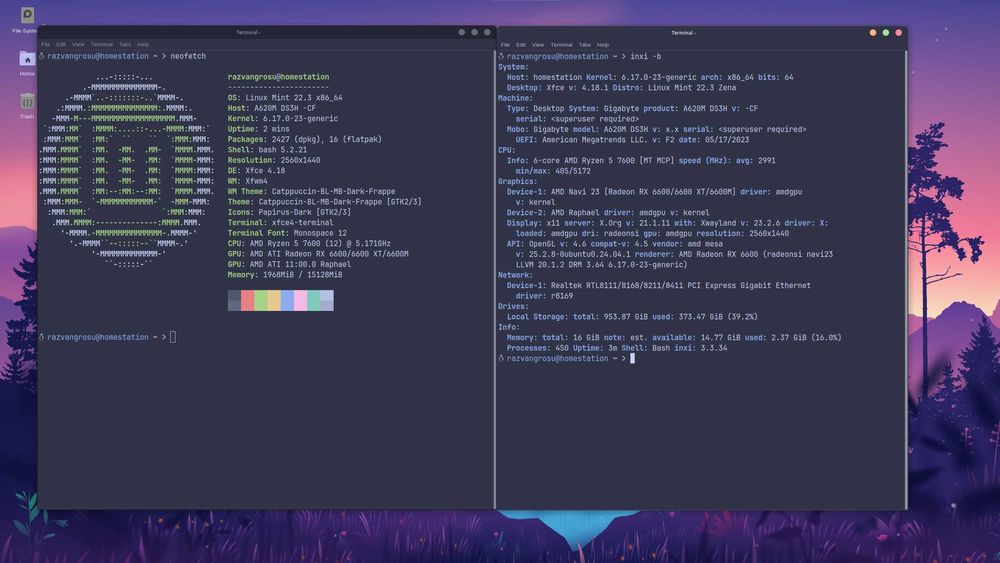1000x563 pixels.
Task: Open Help menu in inxi terminal window
Action: click(603, 45)
